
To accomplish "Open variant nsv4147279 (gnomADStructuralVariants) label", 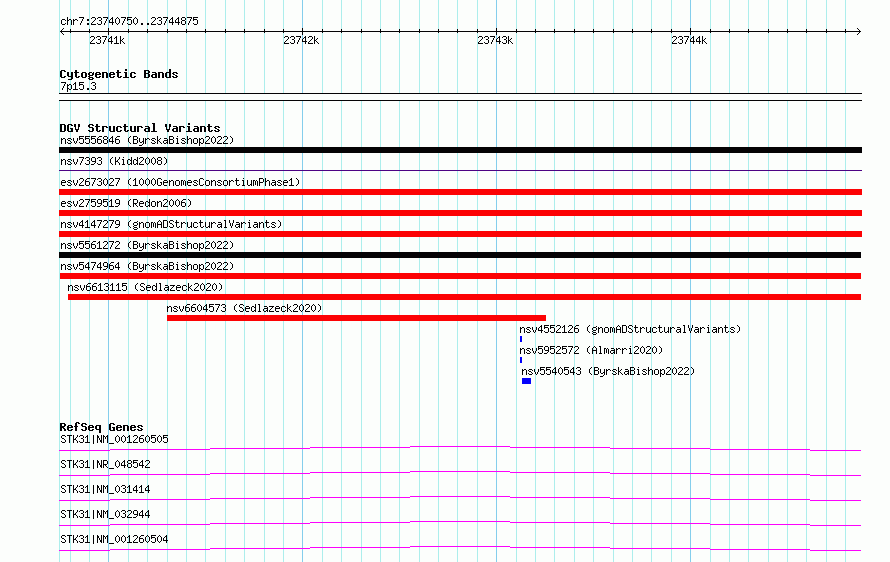I will tap(171, 224).
